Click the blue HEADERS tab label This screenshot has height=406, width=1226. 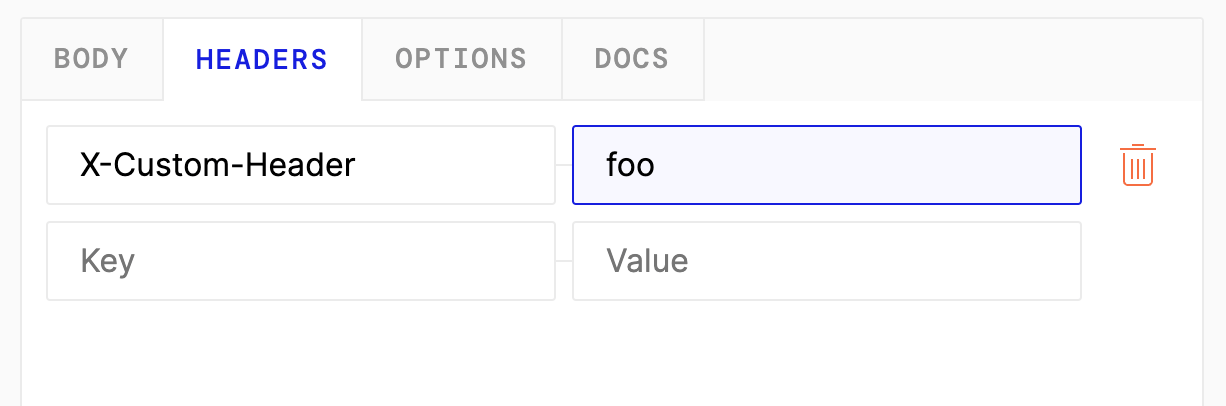pyautogui.click(x=262, y=59)
